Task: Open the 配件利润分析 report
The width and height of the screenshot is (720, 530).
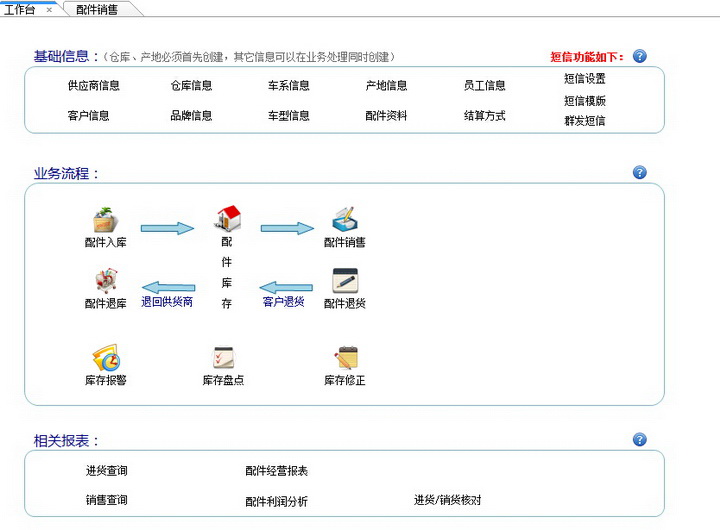Action: point(276,501)
